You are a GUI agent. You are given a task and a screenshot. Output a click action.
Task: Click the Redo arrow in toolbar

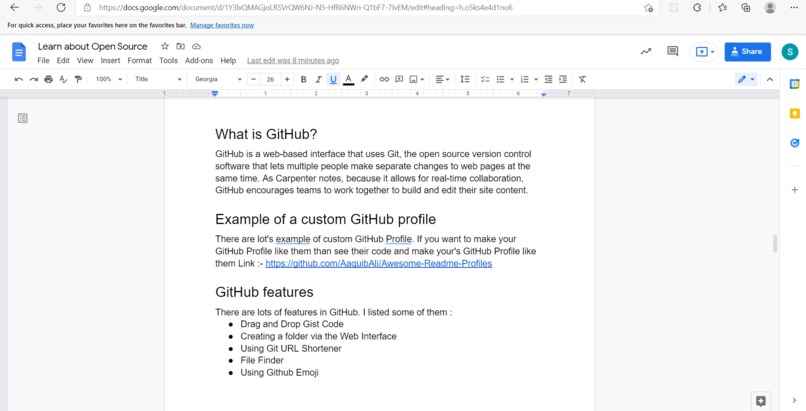pos(34,79)
